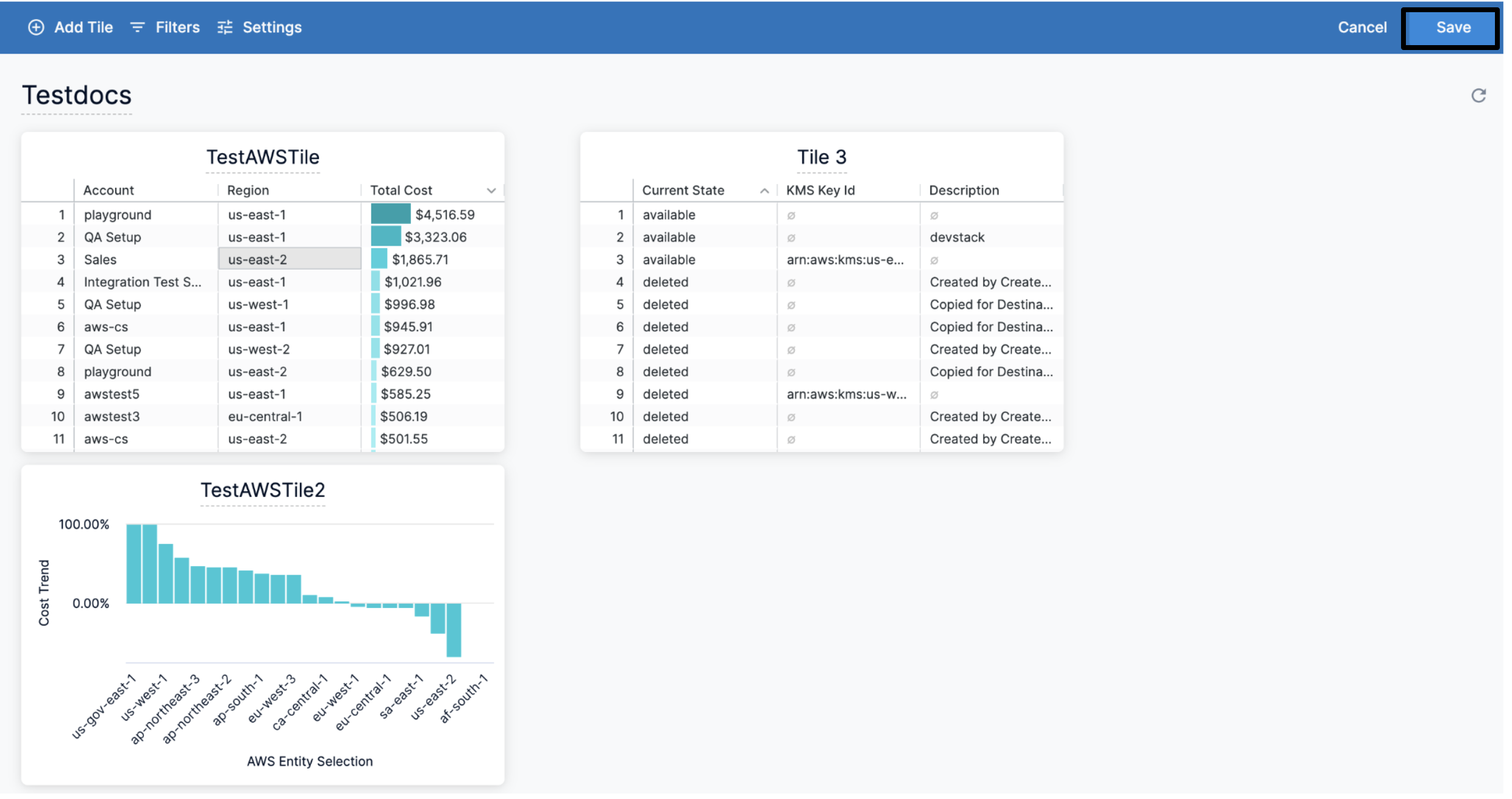
Task: Click the TestAWSTile2 chart title
Action: pyautogui.click(x=263, y=490)
